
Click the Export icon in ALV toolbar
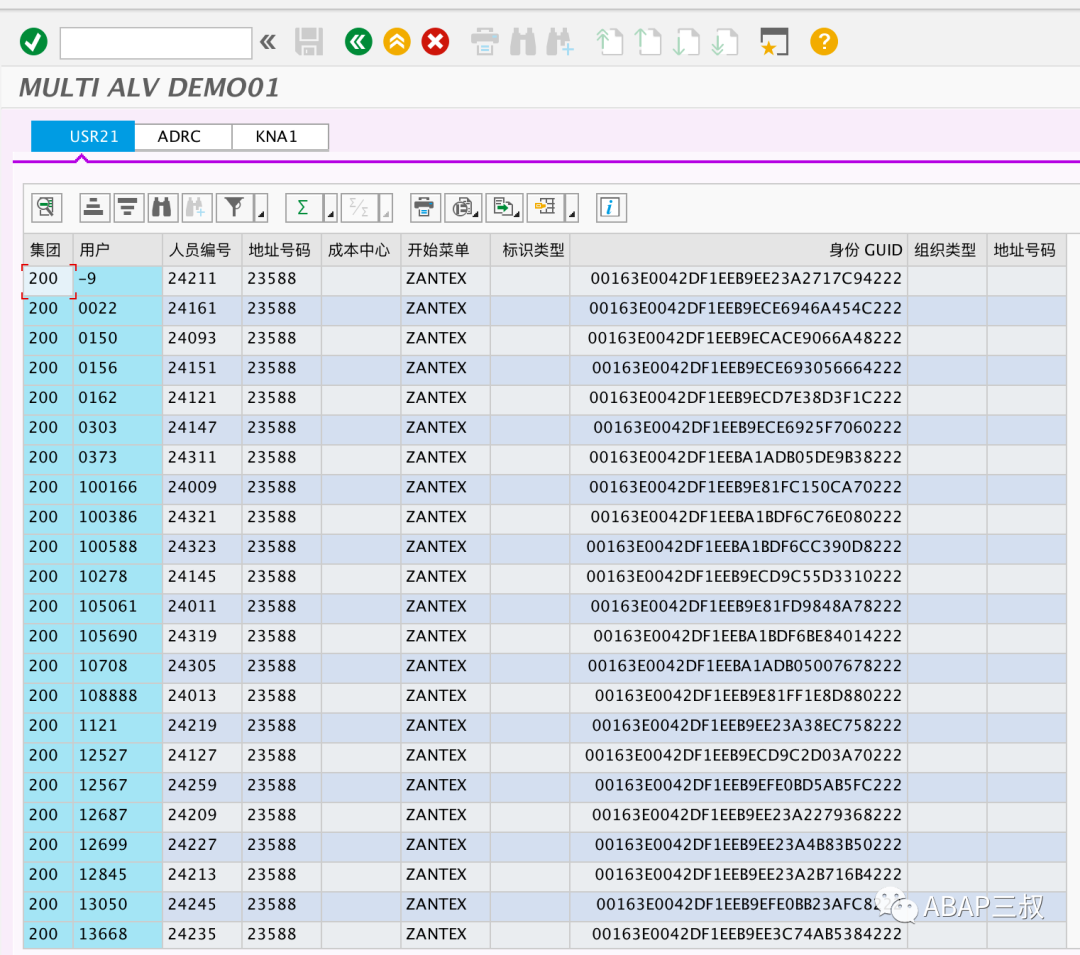[x=504, y=207]
